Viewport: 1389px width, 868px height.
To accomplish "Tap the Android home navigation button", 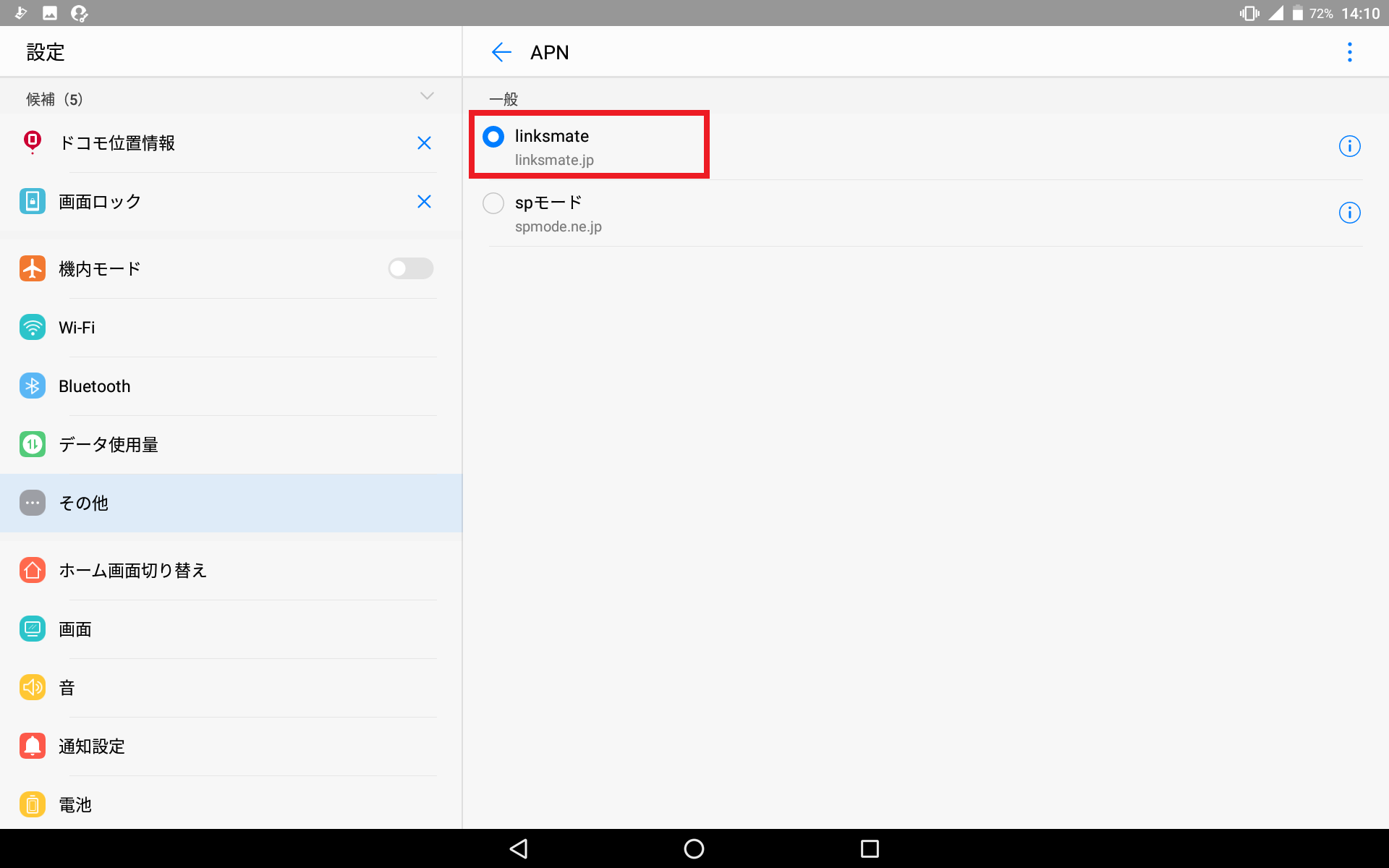I will click(x=694, y=848).
